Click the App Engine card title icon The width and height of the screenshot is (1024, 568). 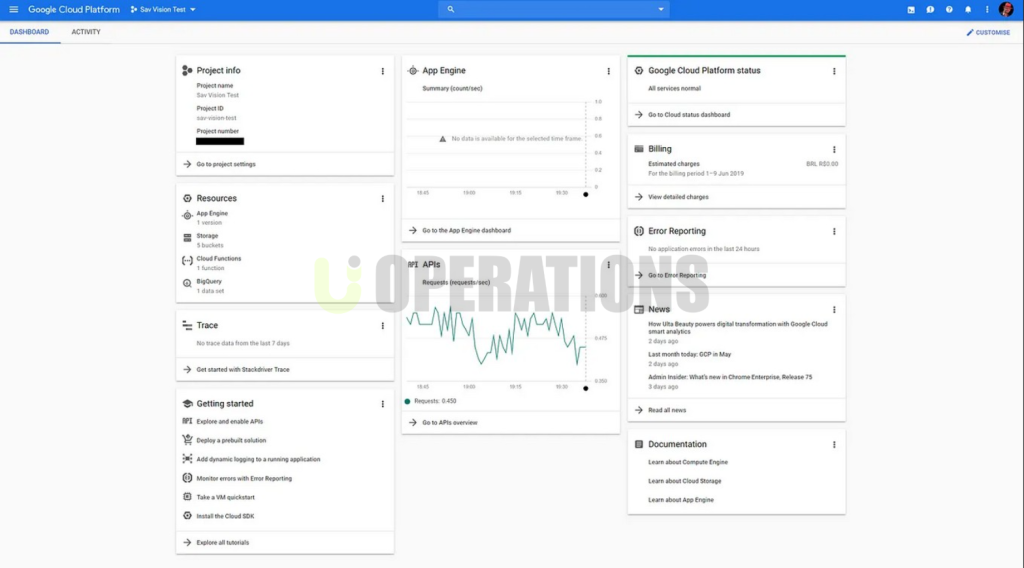[x=413, y=71]
